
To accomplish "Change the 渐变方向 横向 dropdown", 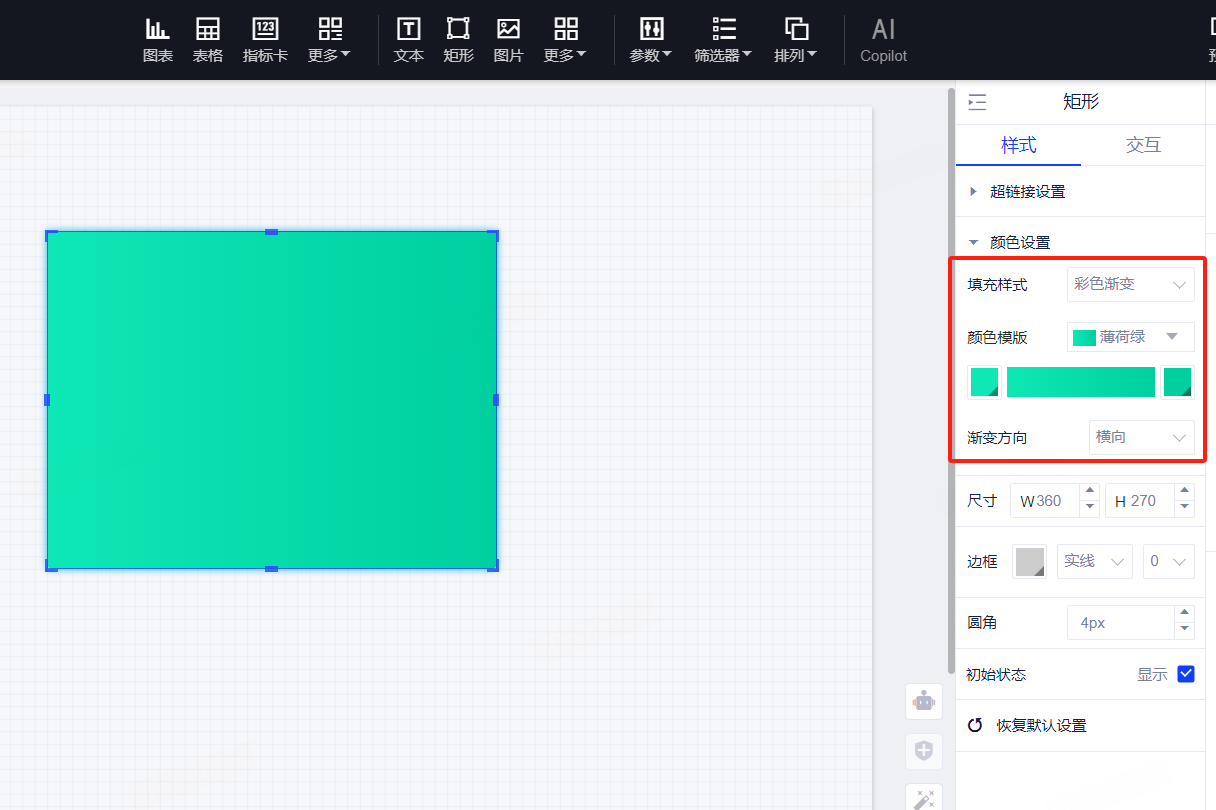I will (1141, 437).
